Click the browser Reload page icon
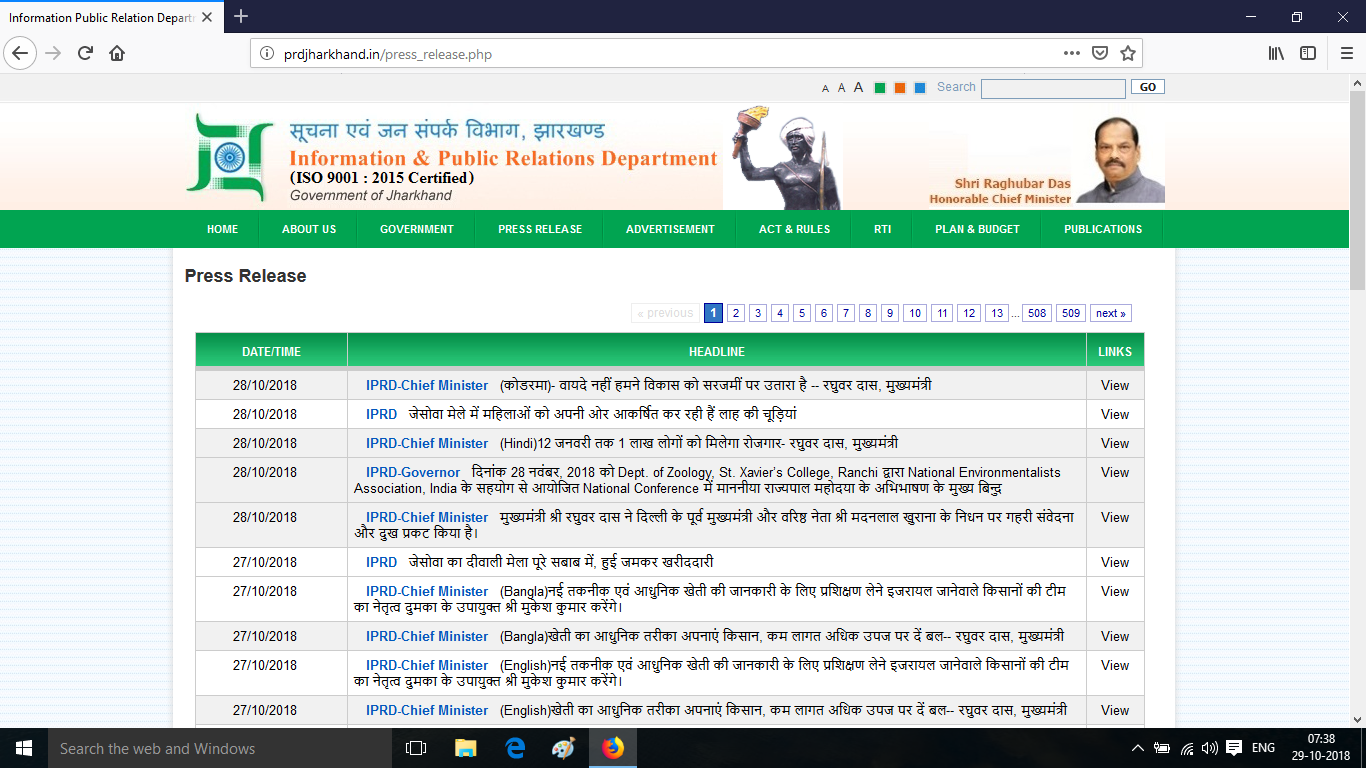Screen dimensions: 1366x768 (85, 53)
